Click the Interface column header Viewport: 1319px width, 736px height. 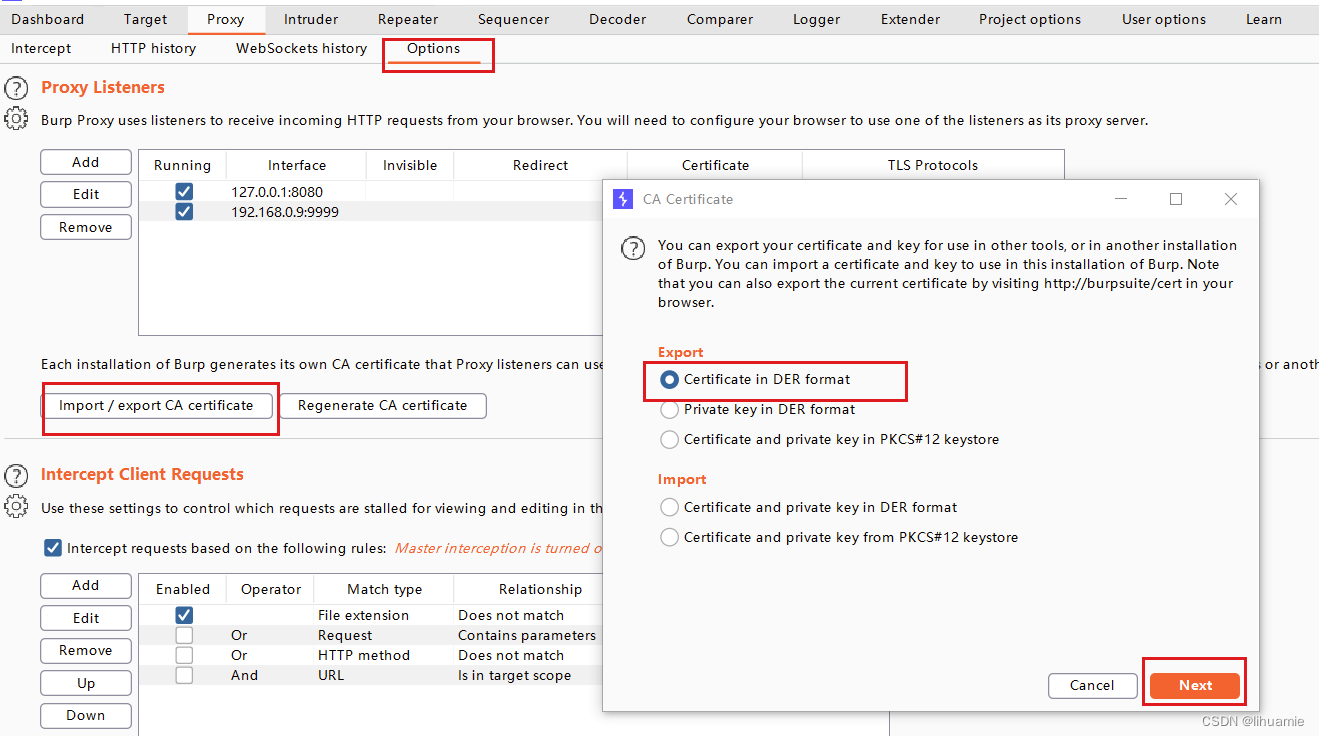[x=297, y=165]
